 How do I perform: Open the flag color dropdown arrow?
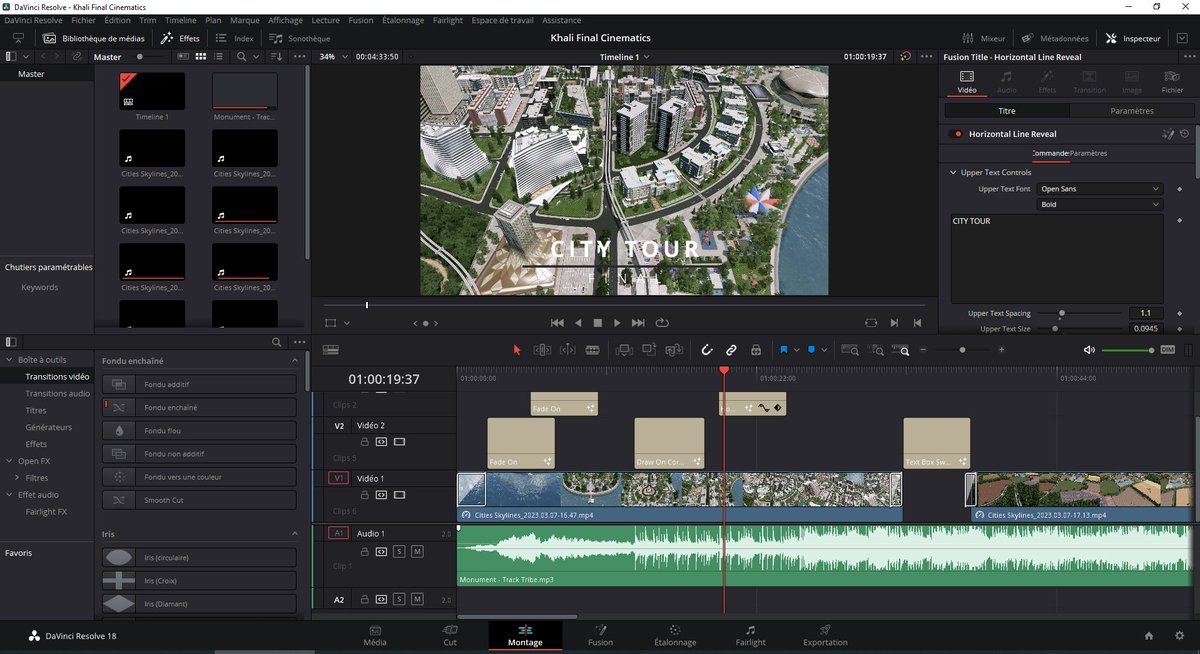coord(797,350)
